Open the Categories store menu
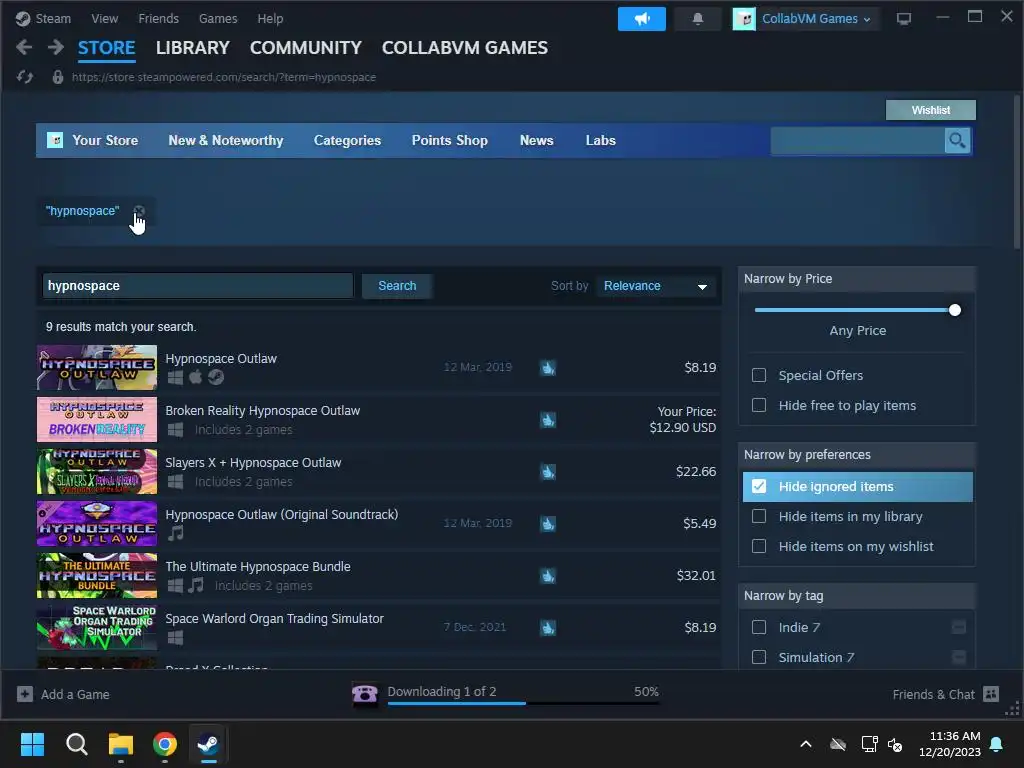Screen dimensions: 1024x768 [x=347, y=140]
